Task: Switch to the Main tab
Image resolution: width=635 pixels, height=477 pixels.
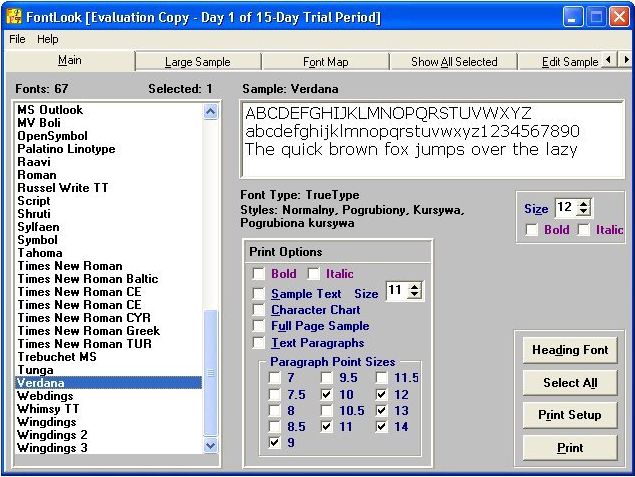Action: 70,60
